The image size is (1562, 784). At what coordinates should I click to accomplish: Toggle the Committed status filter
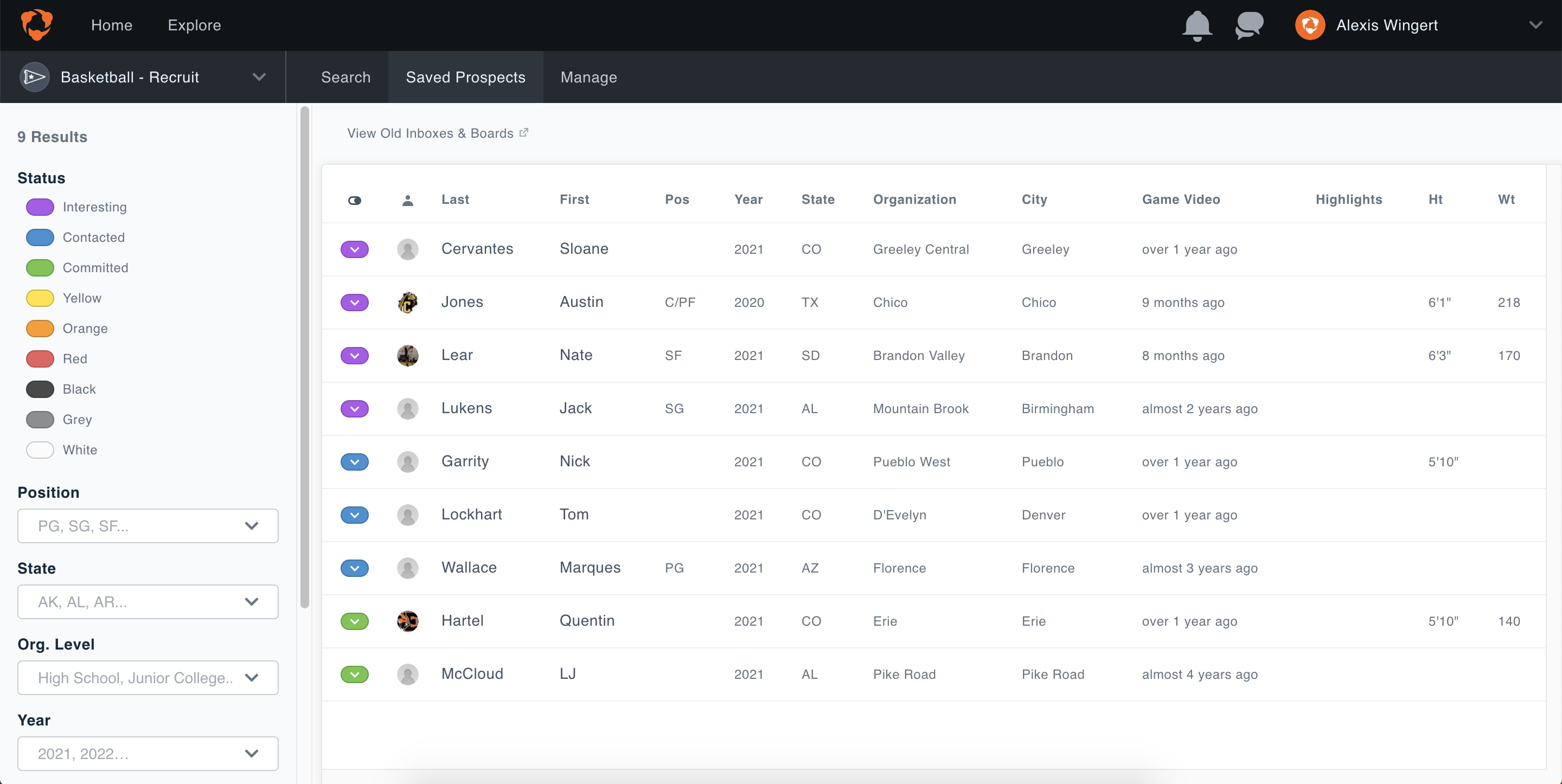click(40, 267)
